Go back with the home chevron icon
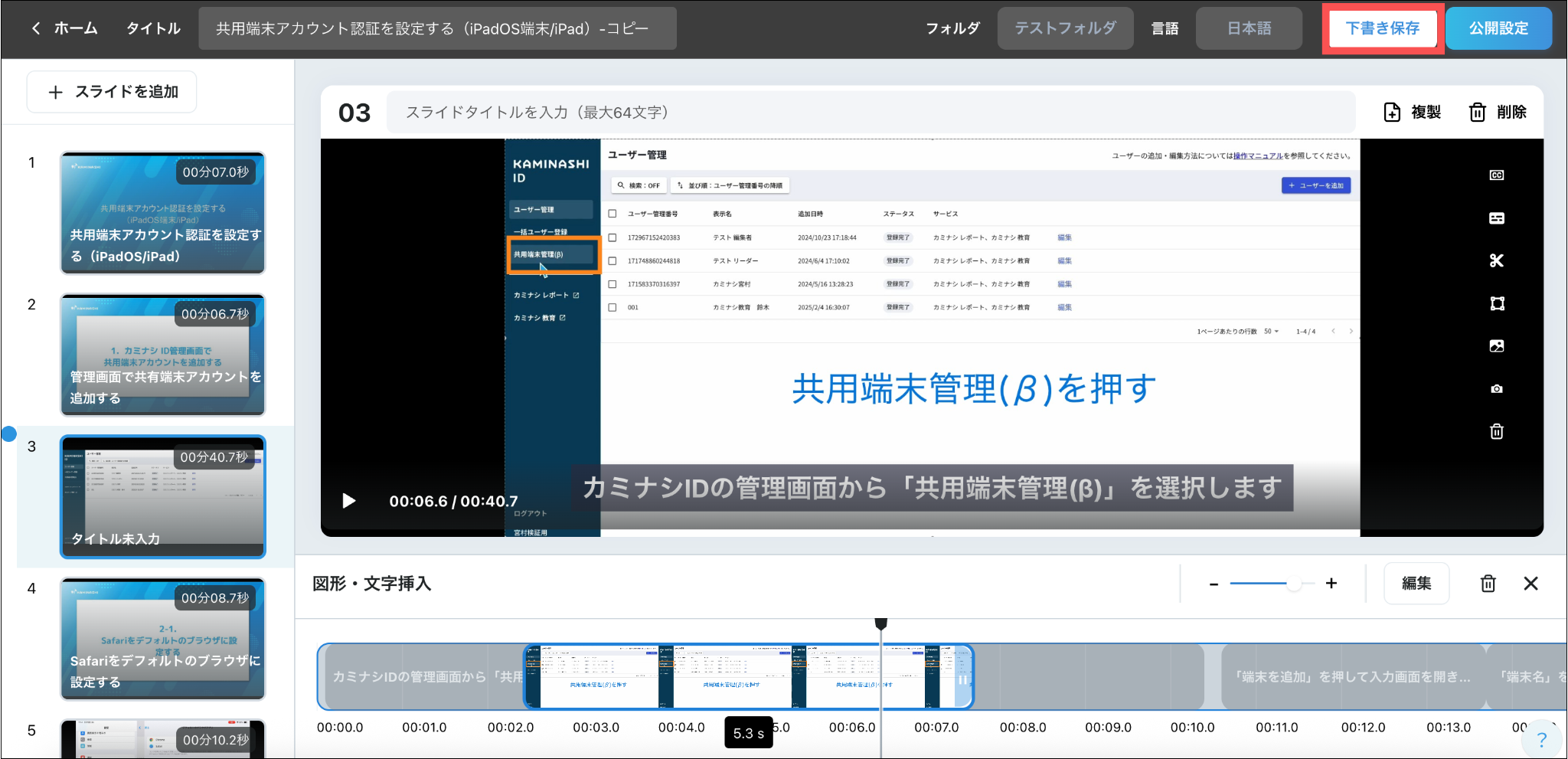Image resolution: width=1568 pixels, height=759 pixels. tap(36, 28)
